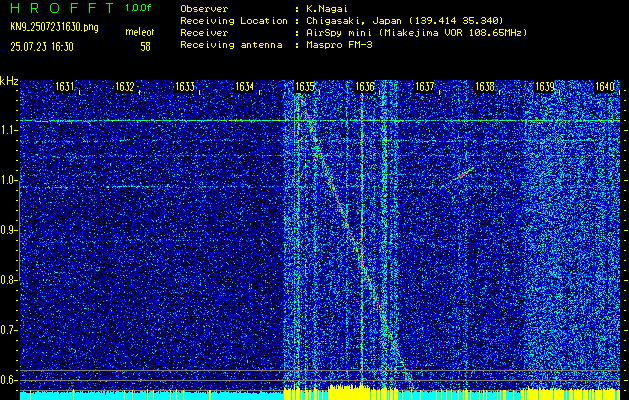
Task: Click the Observer name K.Nagai
Action: 327,9
